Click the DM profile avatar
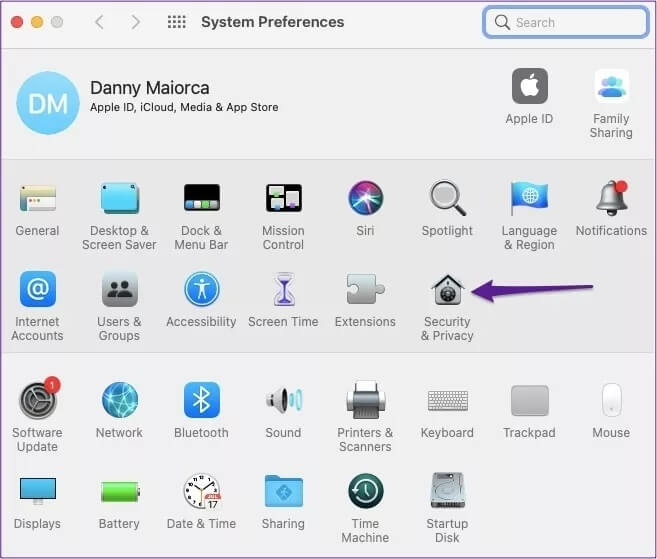Screen dimensions: 657x559 (48, 103)
